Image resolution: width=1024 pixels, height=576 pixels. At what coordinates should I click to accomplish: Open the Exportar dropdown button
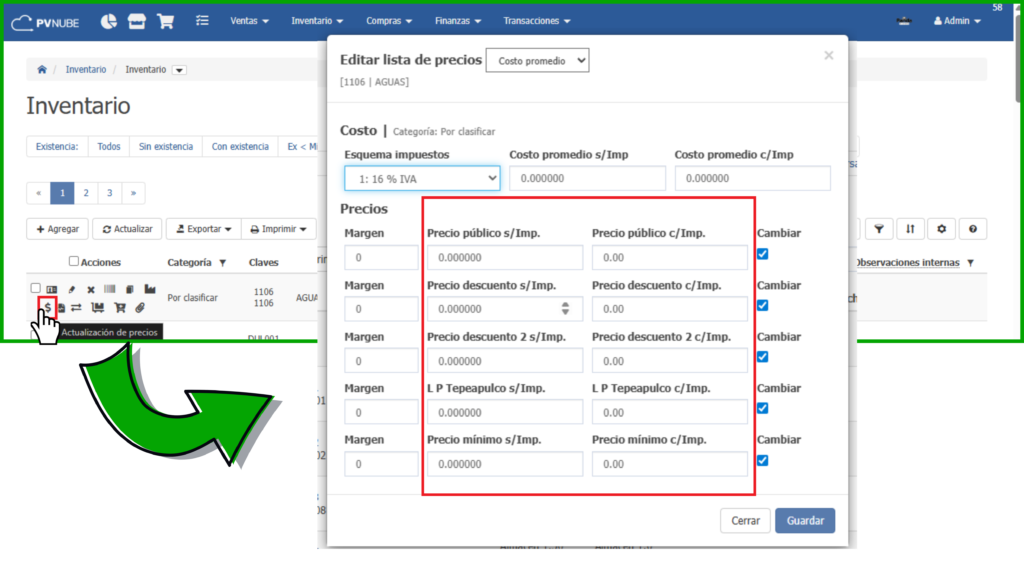[x=203, y=229]
